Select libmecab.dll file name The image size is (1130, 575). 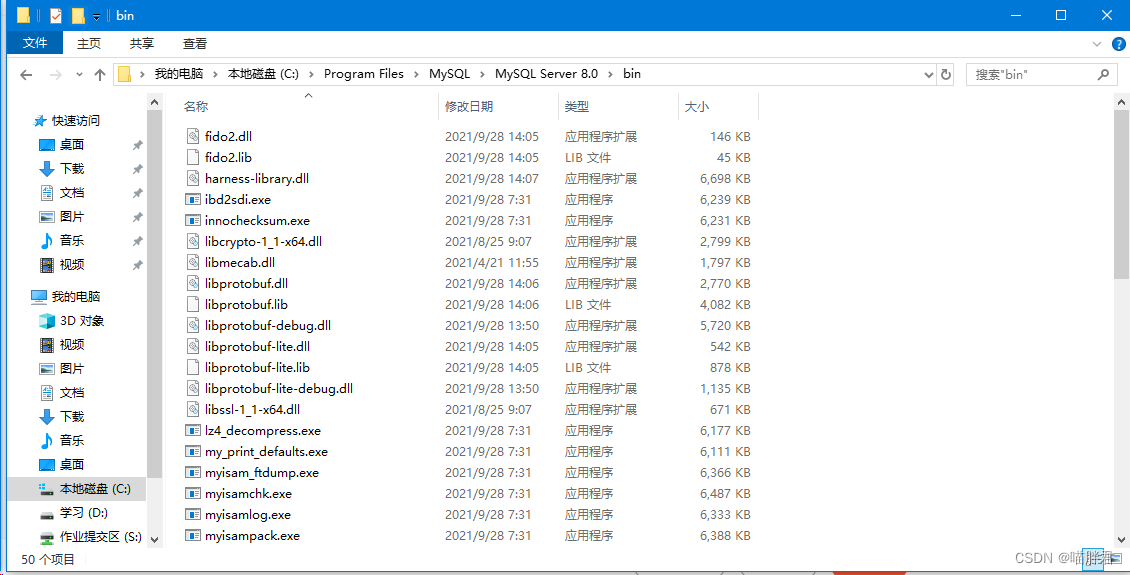[240, 262]
